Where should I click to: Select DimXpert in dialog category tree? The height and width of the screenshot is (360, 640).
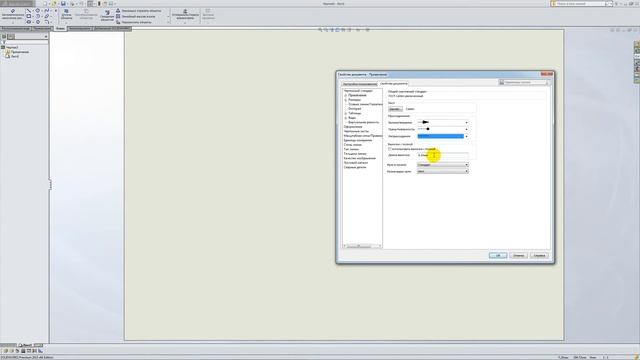pyautogui.click(x=355, y=109)
